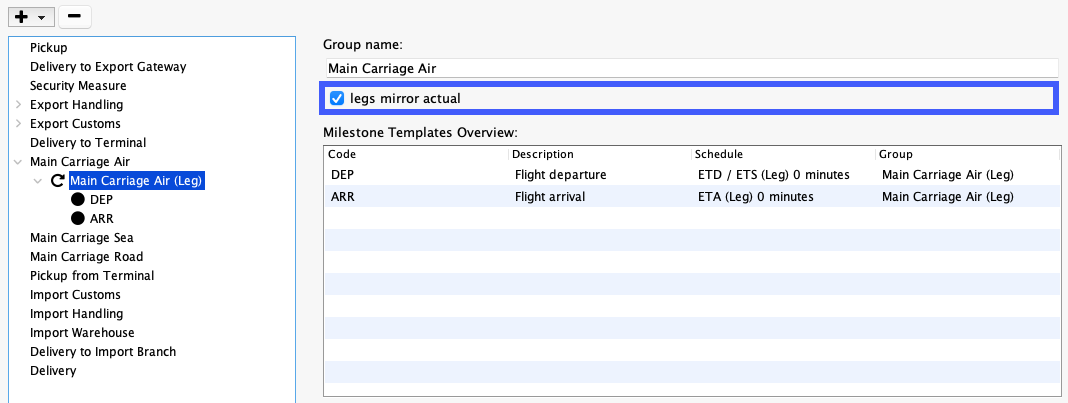Click the plus add button

coord(22,16)
